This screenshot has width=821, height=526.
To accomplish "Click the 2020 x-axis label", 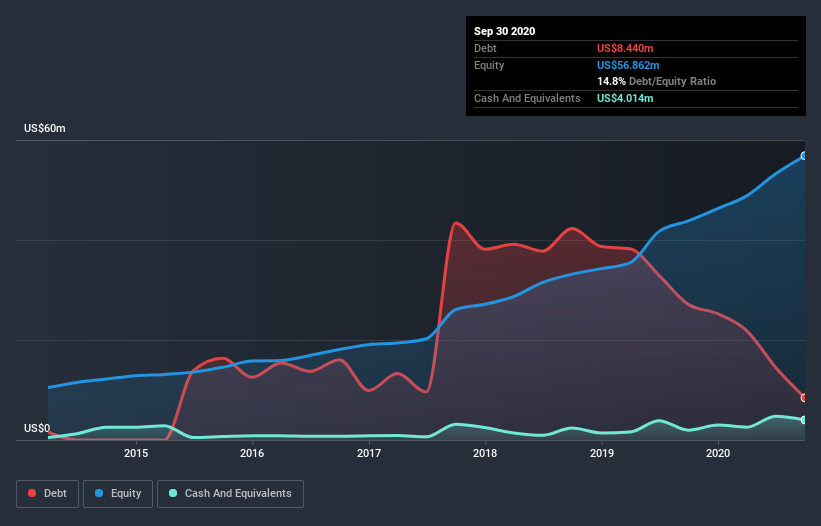I will (718, 453).
